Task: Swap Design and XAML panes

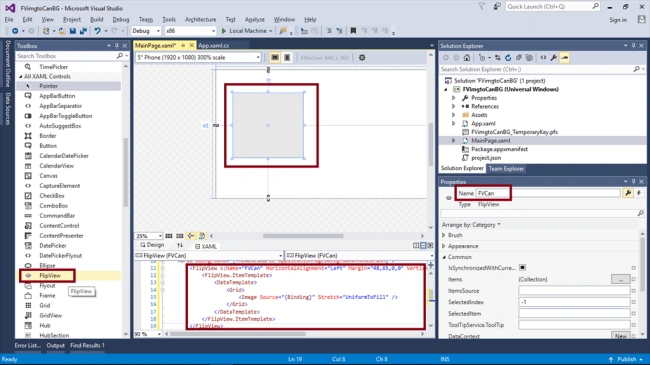Action: pyautogui.click(x=179, y=246)
